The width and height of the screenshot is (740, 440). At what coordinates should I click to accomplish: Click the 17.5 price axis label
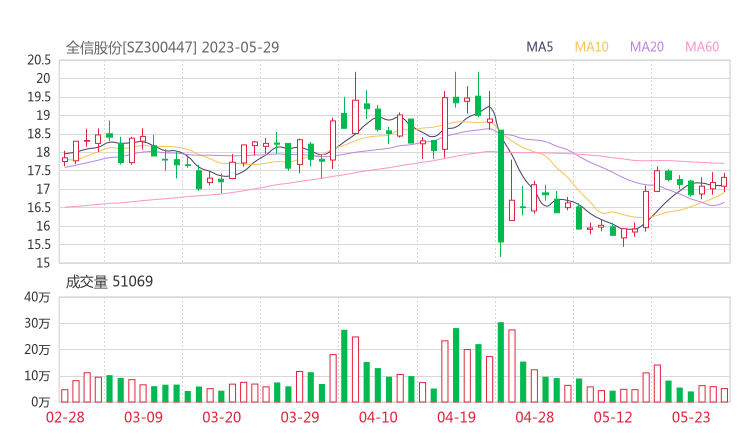(39, 171)
